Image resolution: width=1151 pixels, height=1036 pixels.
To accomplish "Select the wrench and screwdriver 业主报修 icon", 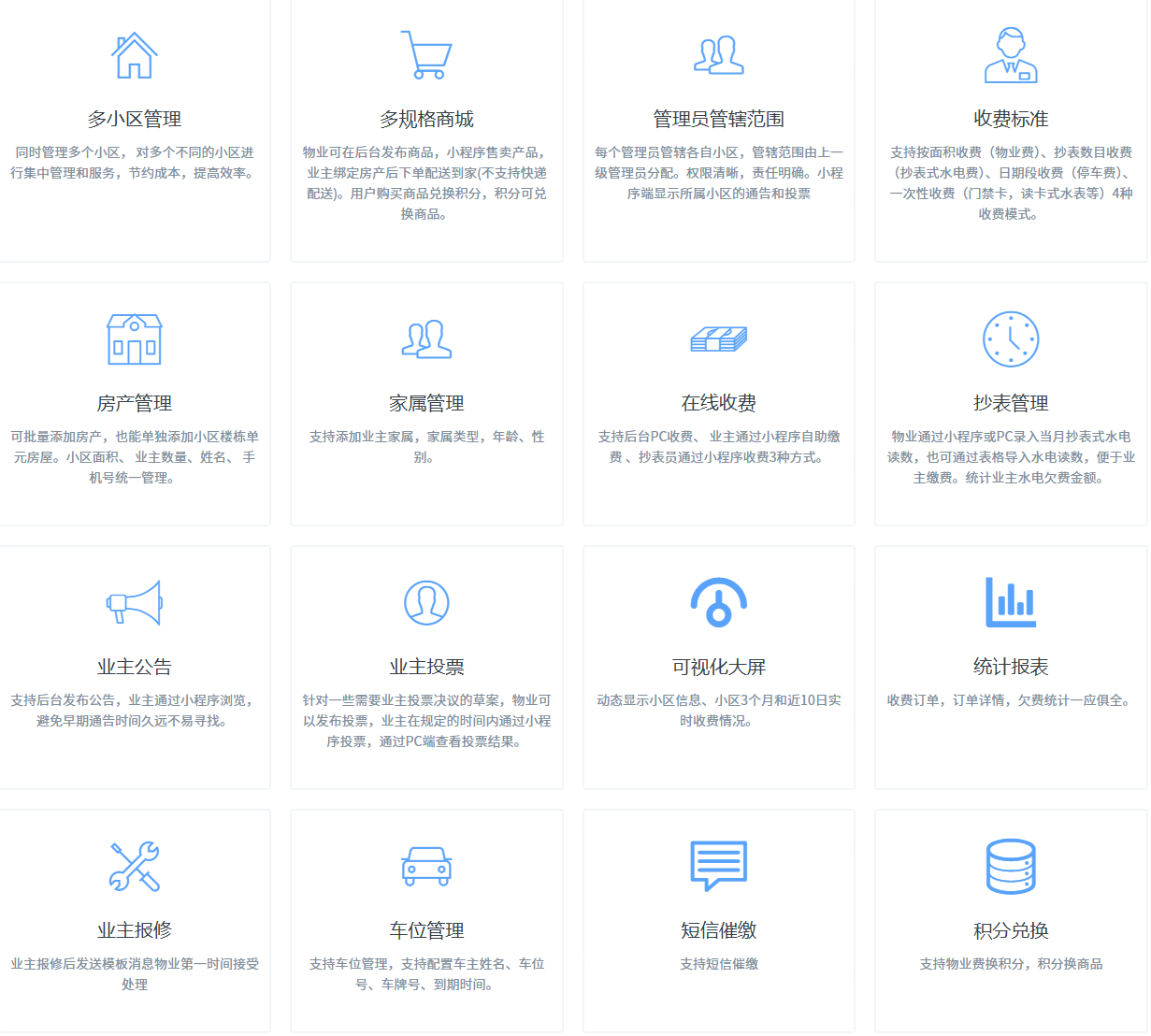I will [135, 867].
